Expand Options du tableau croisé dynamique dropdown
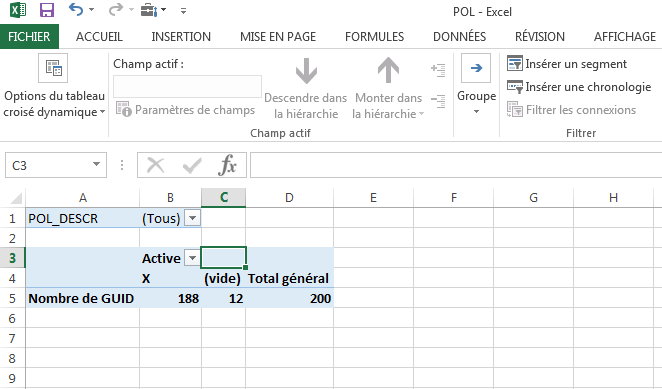This screenshot has width=662, height=389. 103,112
